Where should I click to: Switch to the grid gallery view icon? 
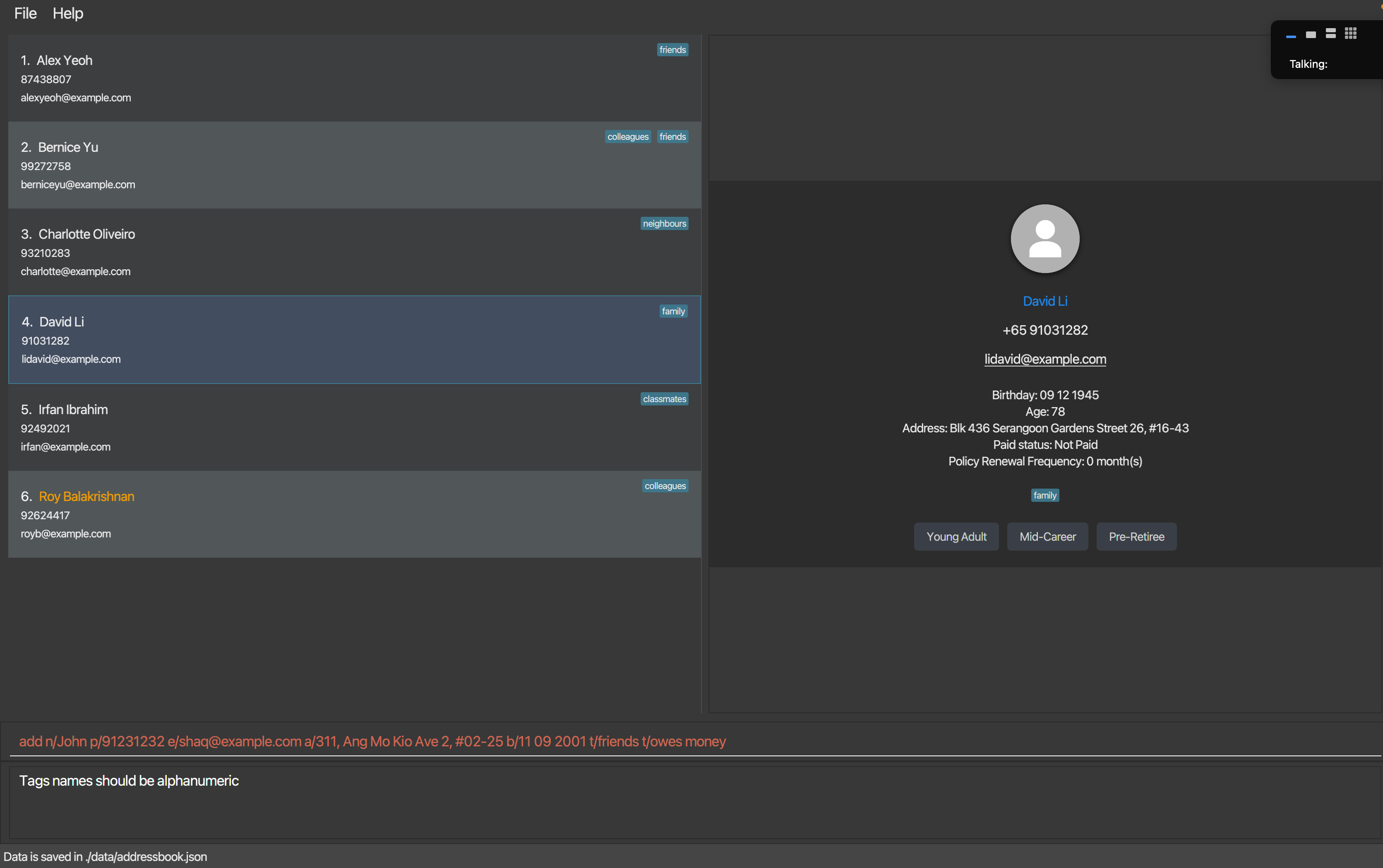(x=1350, y=33)
